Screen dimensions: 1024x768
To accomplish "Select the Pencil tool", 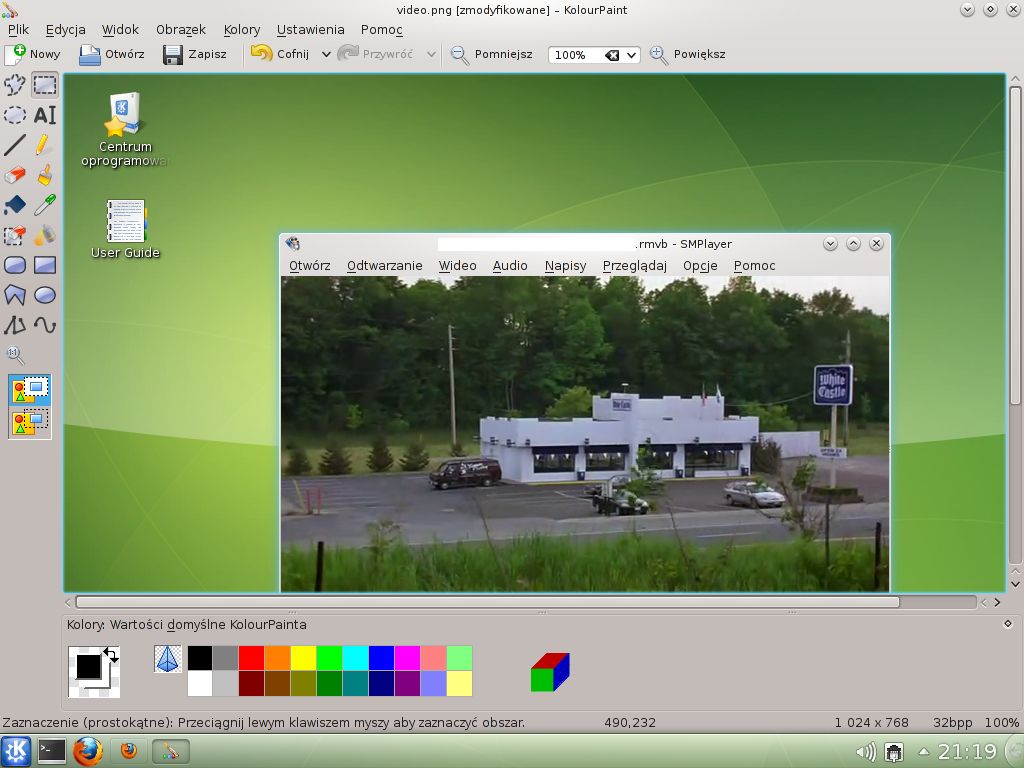I will 44,145.
